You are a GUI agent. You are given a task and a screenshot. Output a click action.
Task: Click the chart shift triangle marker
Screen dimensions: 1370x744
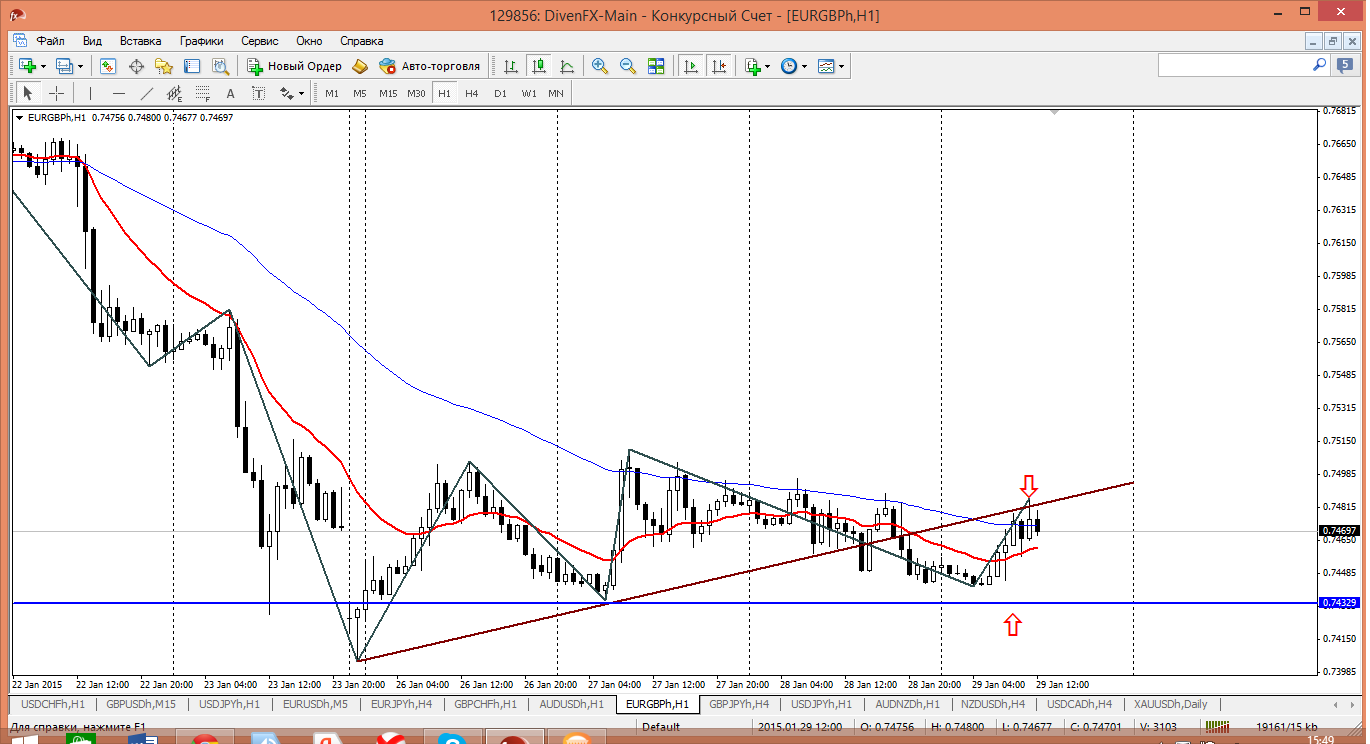coord(1054,114)
